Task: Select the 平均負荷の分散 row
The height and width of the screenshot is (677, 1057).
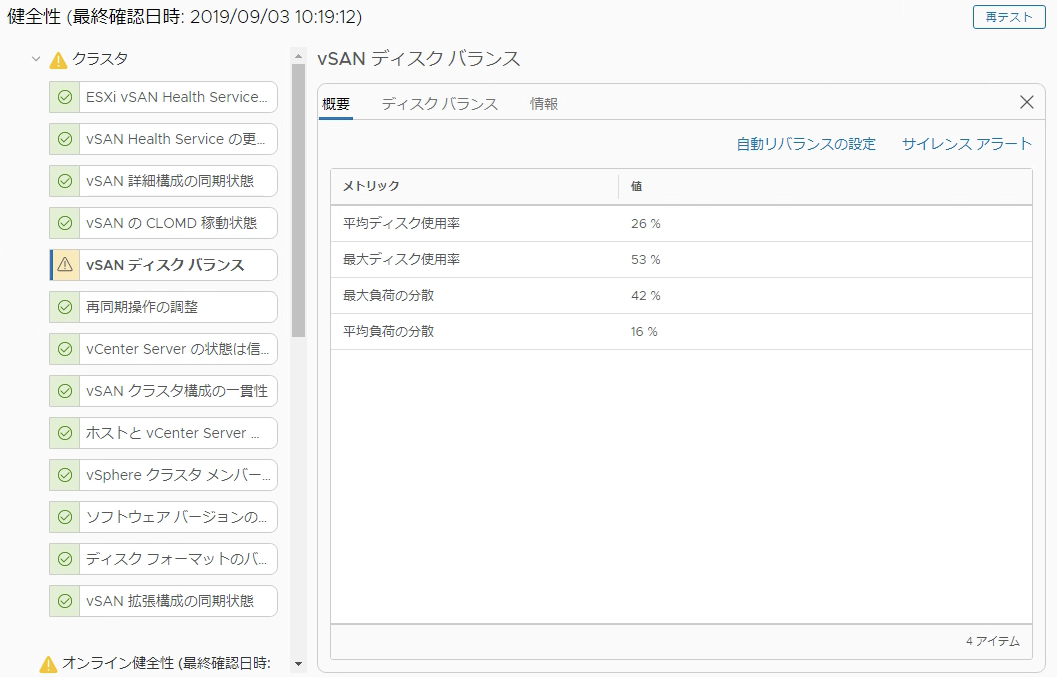Action: (682, 331)
